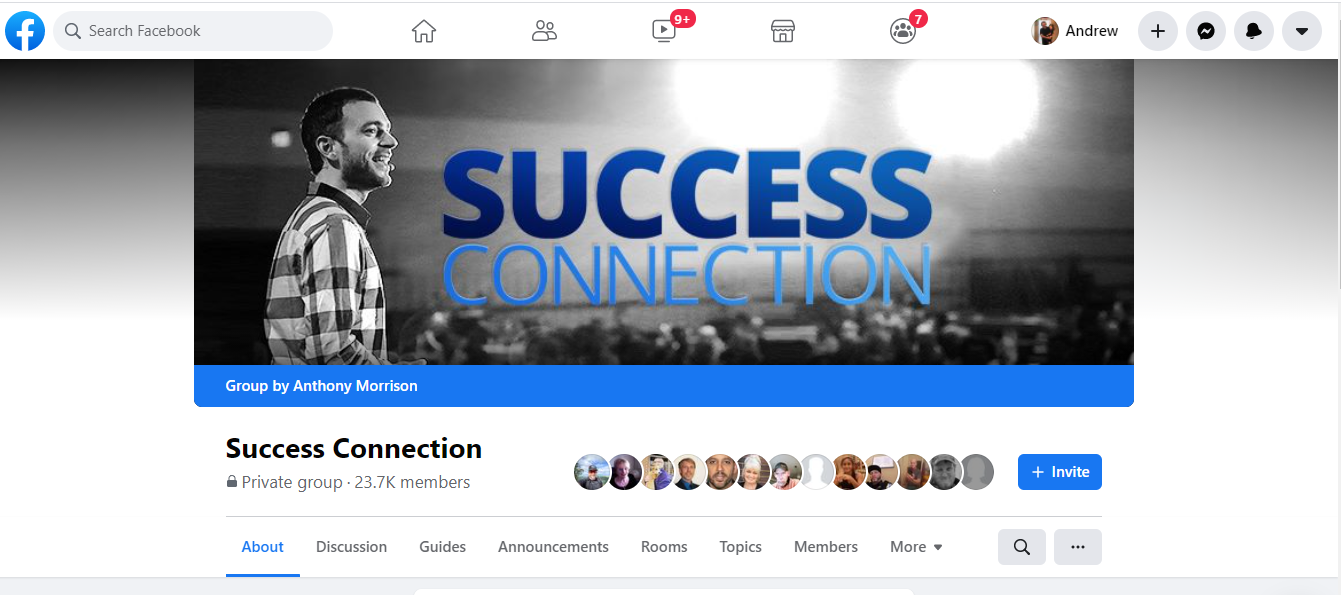The width and height of the screenshot is (1341, 595).
Task: Open Andrew's profile link
Action: (x=1075, y=31)
